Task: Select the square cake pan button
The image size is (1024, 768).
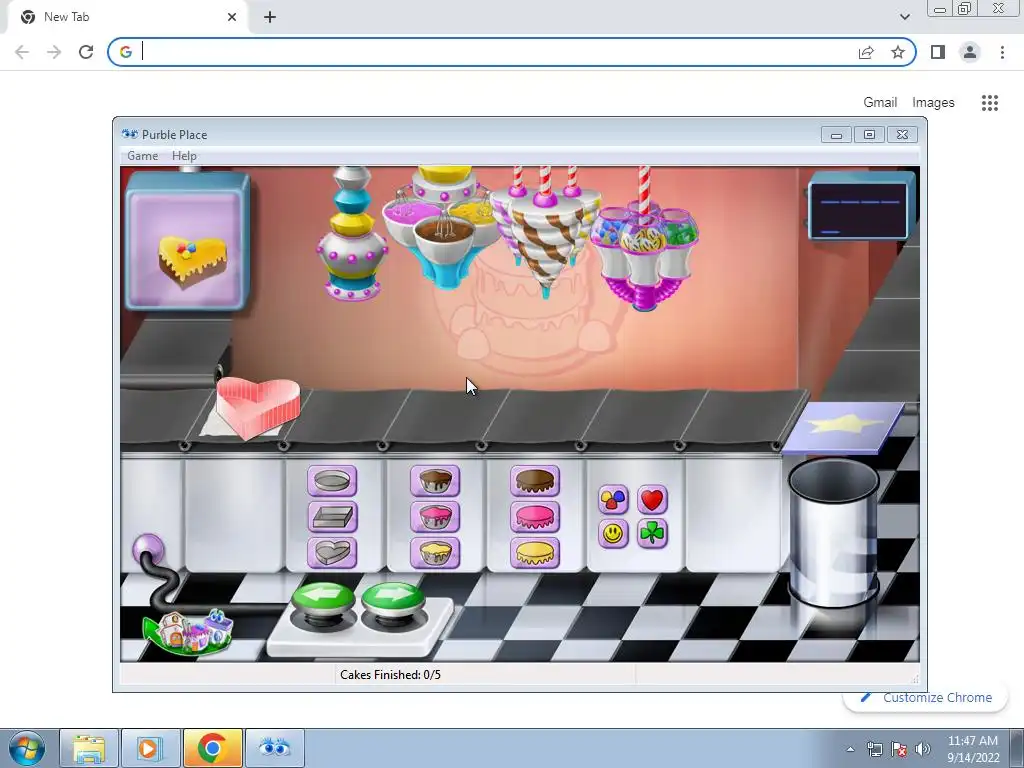Action: tap(332, 517)
